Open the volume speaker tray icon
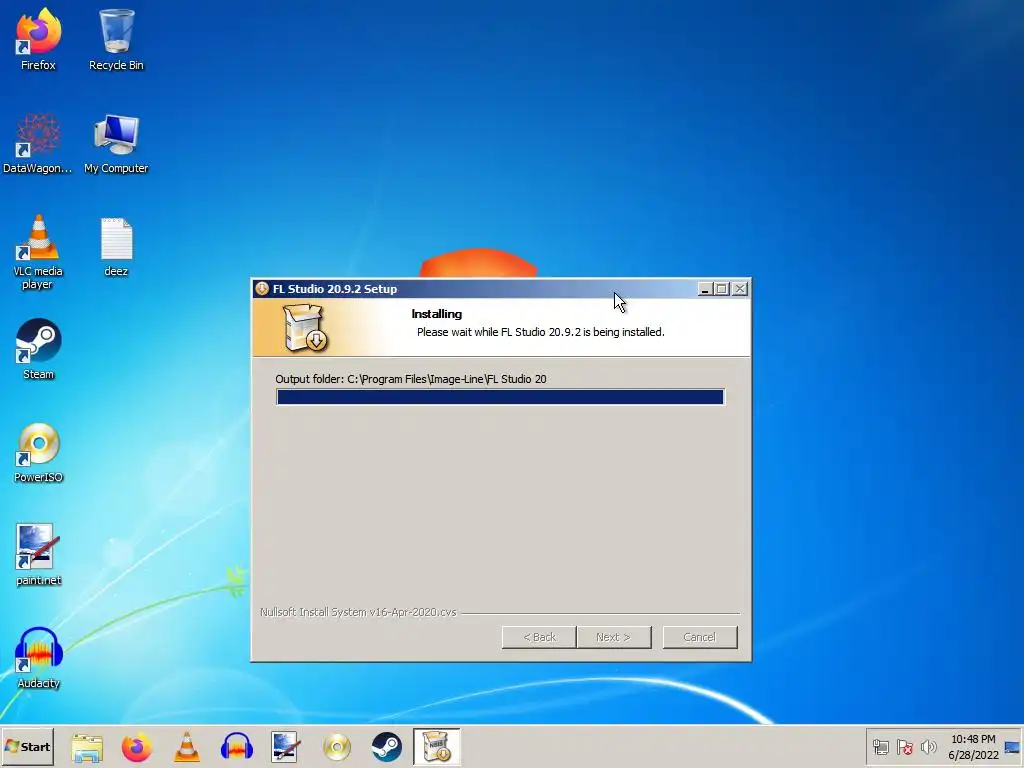This screenshot has width=1024, height=768. (928, 746)
